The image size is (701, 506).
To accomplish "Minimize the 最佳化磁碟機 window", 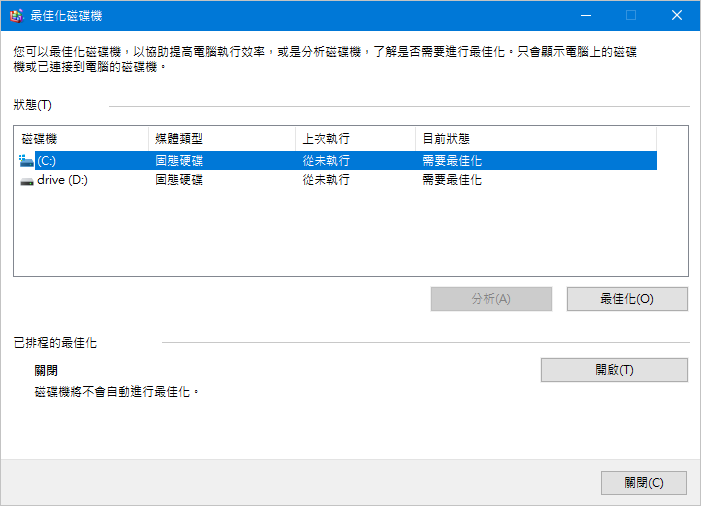I will 586,16.
